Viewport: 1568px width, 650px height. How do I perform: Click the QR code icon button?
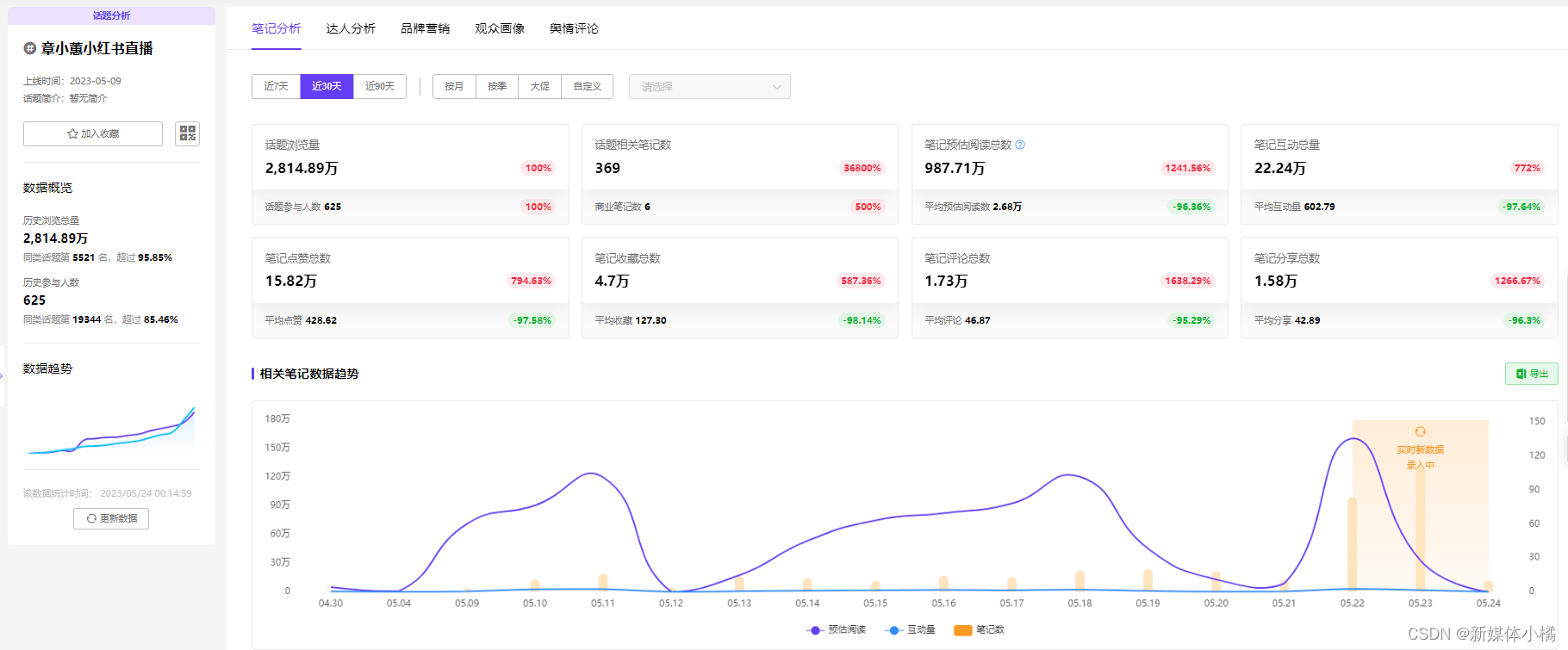tap(187, 133)
